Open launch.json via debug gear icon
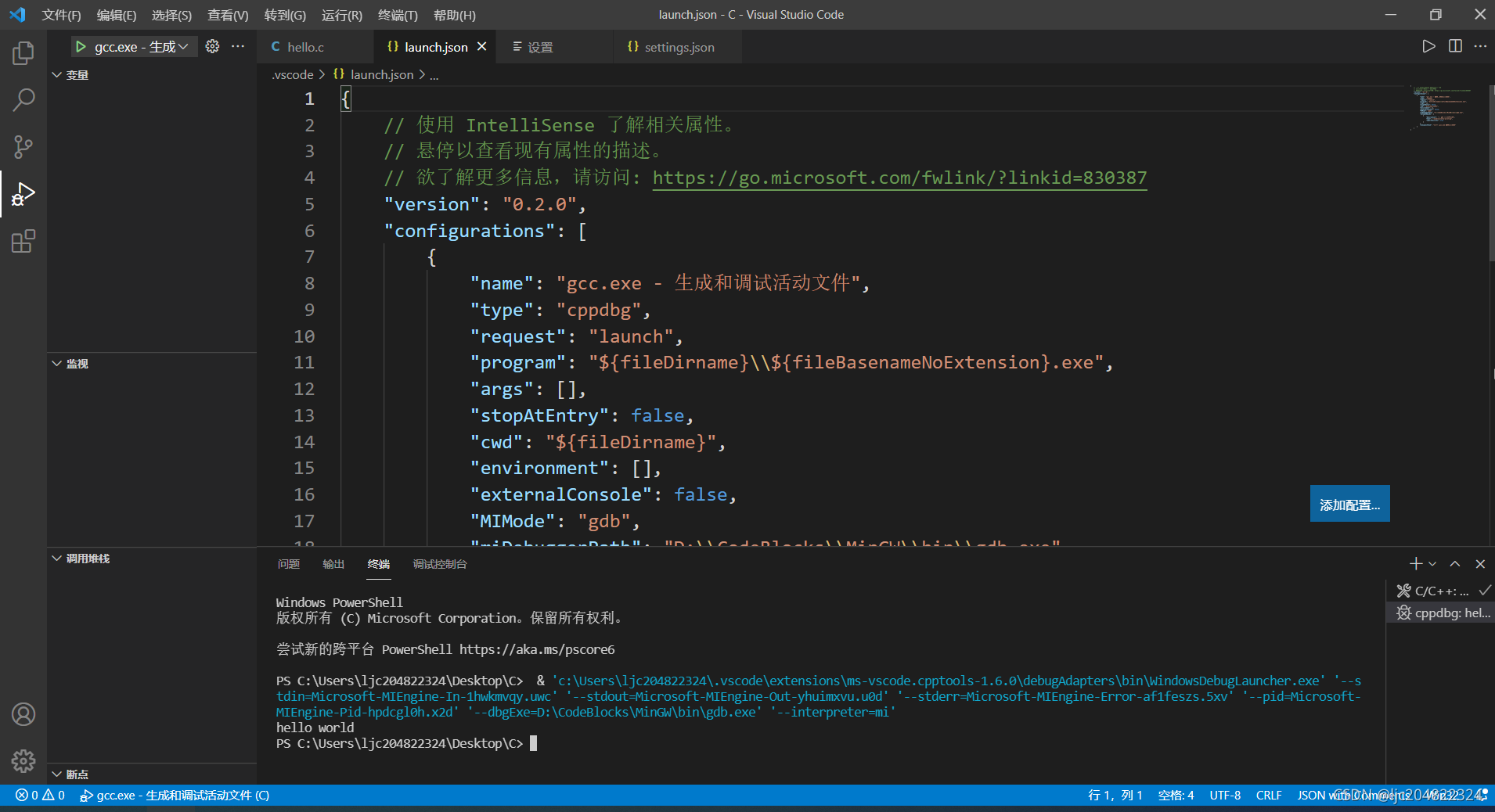This screenshot has height=812, width=1495. click(x=212, y=47)
